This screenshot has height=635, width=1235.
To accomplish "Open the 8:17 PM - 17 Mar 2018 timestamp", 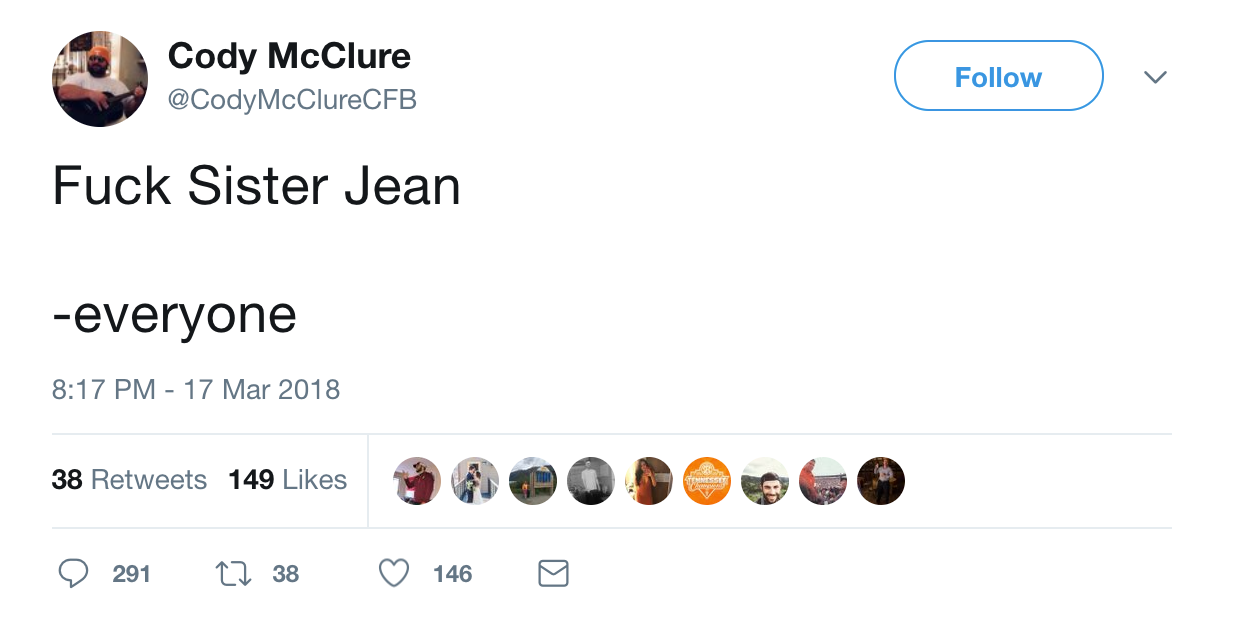I will [196, 389].
